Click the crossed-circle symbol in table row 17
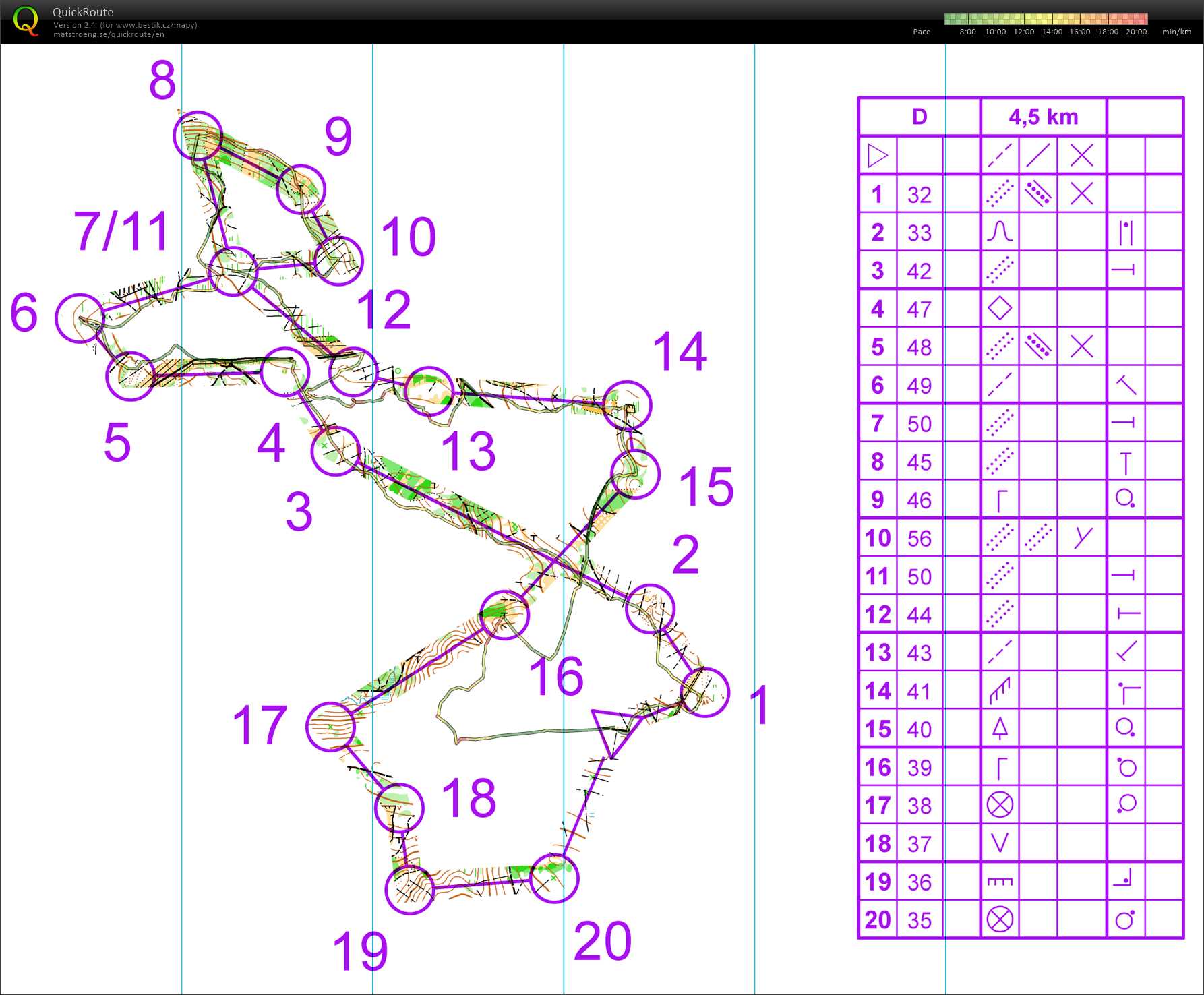Viewport: 1204px width, 995px height. pos(999,805)
